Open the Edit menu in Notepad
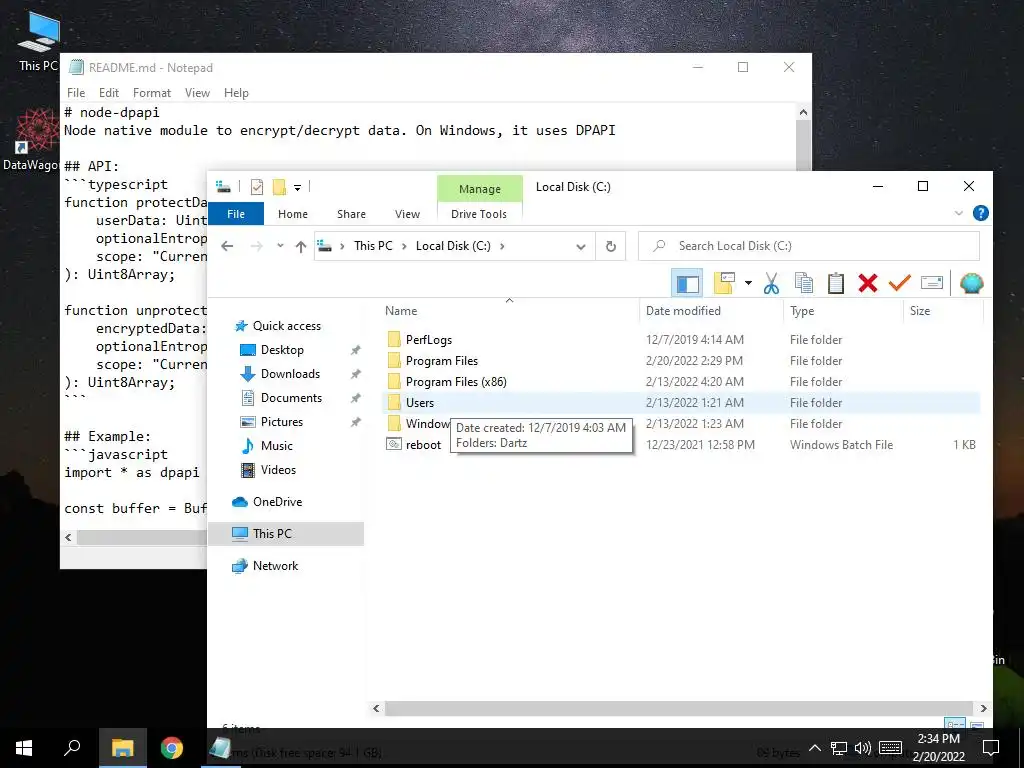This screenshot has width=1024, height=768. (x=108, y=93)
